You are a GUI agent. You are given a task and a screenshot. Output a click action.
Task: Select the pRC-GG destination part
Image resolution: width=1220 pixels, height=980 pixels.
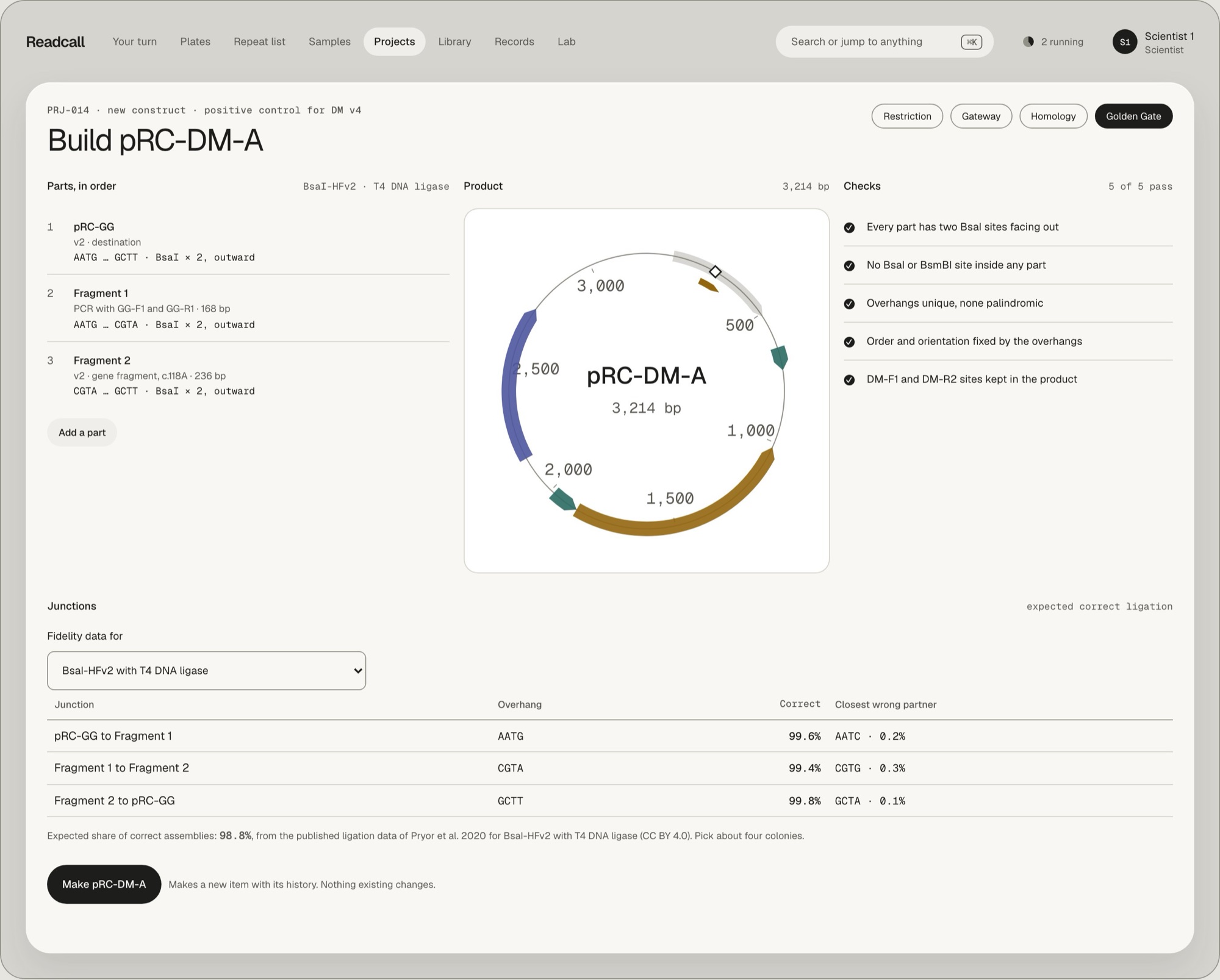(248, 241)
